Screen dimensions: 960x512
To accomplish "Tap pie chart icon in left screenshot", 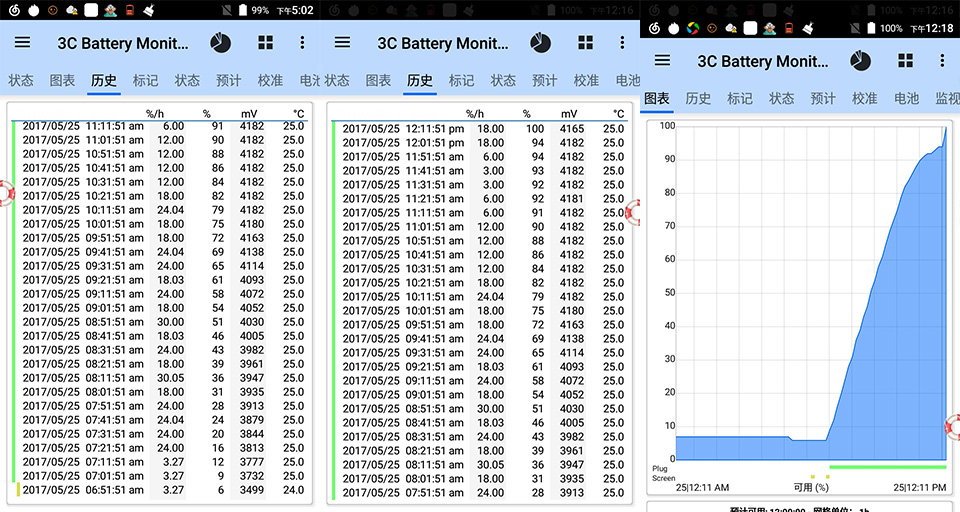I will click(x=221, y=43).
